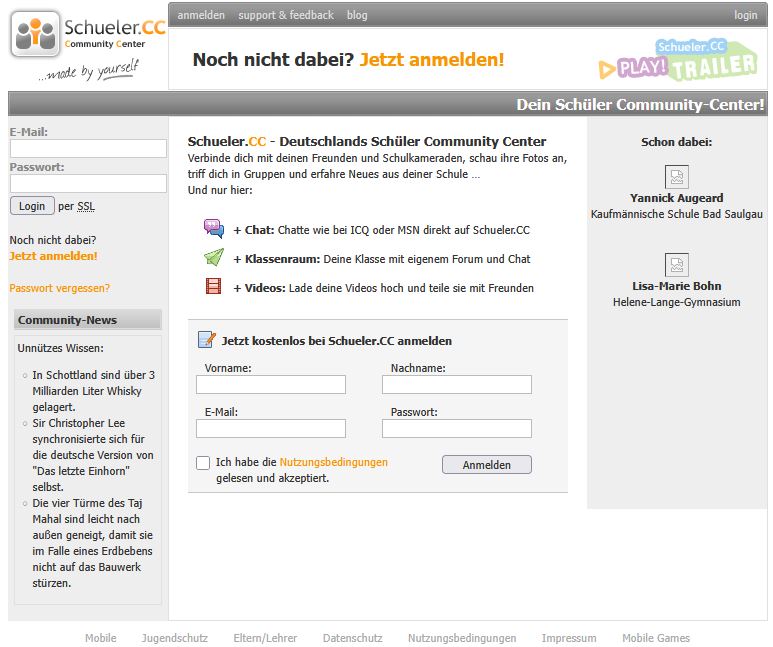Open the blog menu item
773x647 pixels.
tap(357, 15)
